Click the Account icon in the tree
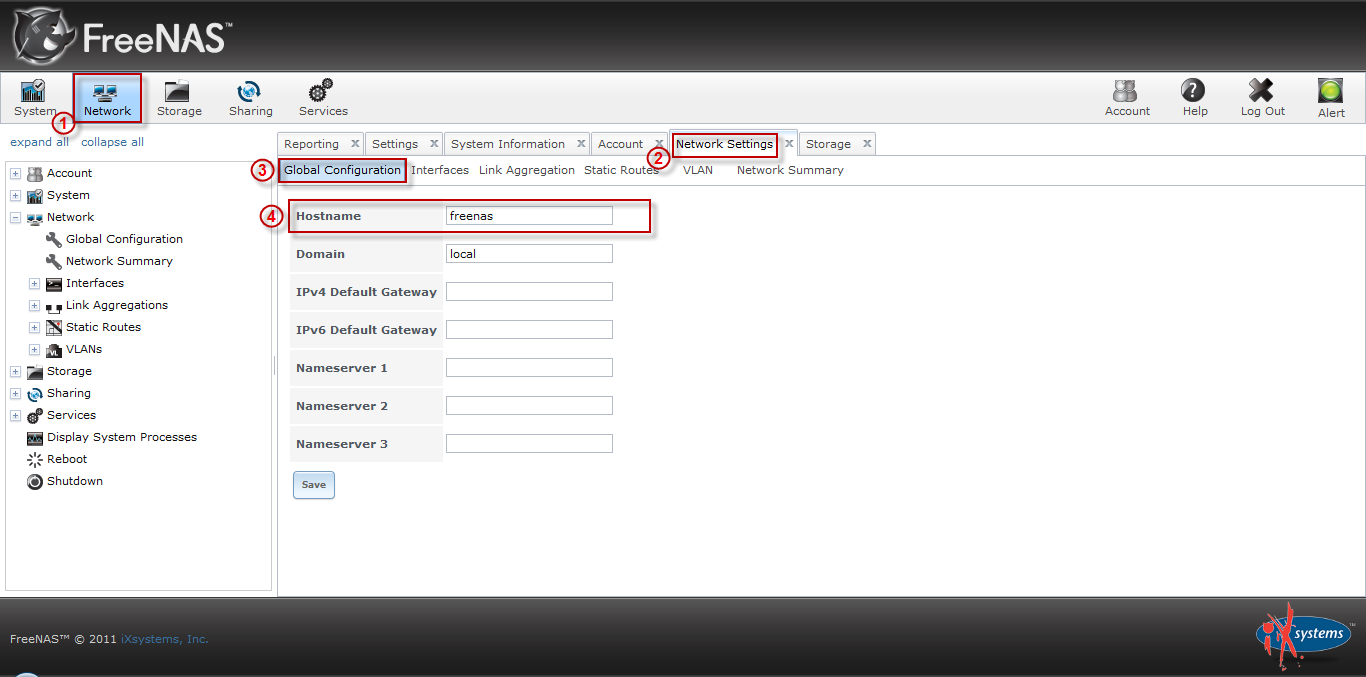Viewport: 1366px width, 677px height. click(35, 173)
